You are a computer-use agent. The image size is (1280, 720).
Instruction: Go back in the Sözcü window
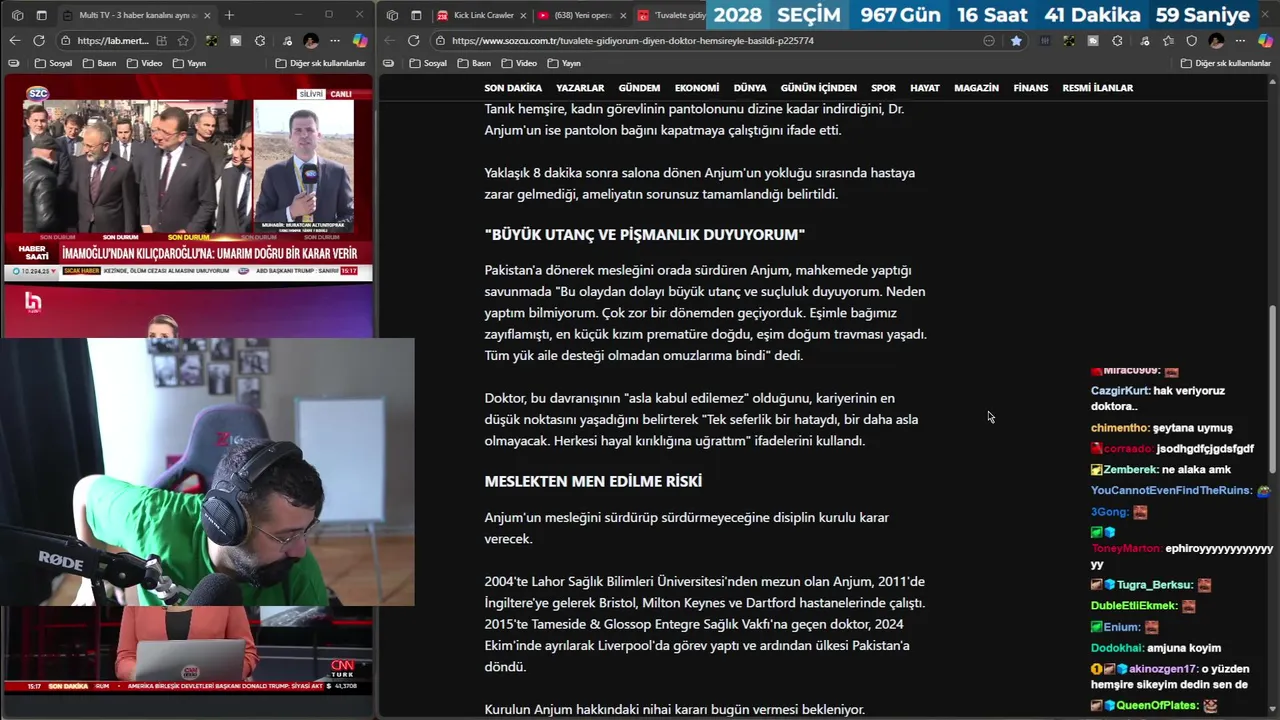point(389,41)
